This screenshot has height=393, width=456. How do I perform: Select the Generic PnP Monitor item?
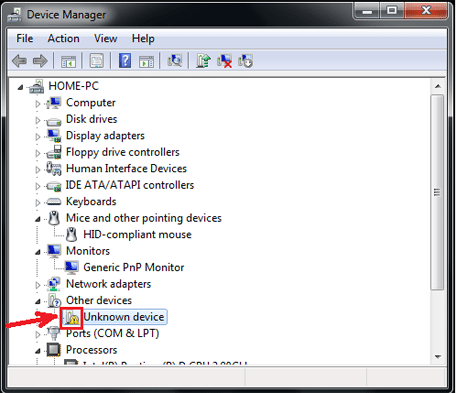tap(133, 267)
